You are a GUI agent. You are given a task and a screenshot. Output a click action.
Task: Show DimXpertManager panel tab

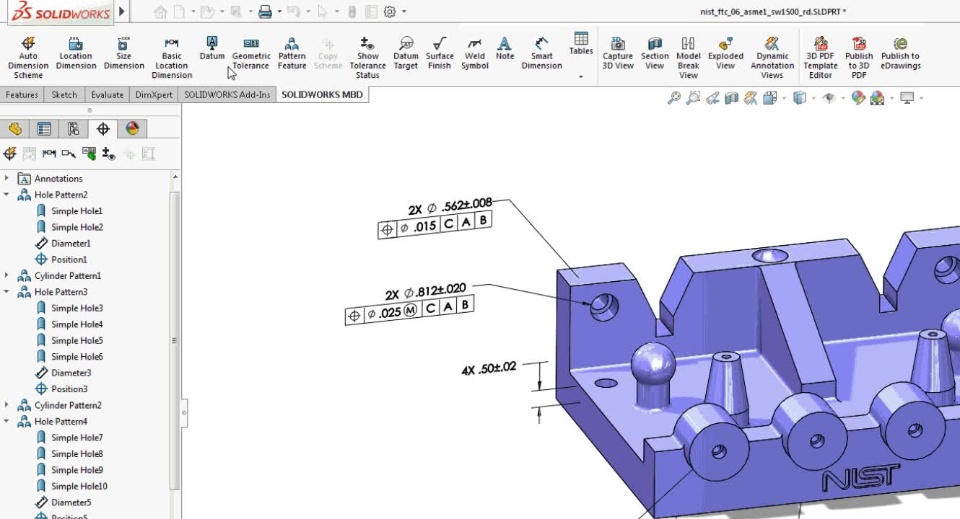point(103,129)
